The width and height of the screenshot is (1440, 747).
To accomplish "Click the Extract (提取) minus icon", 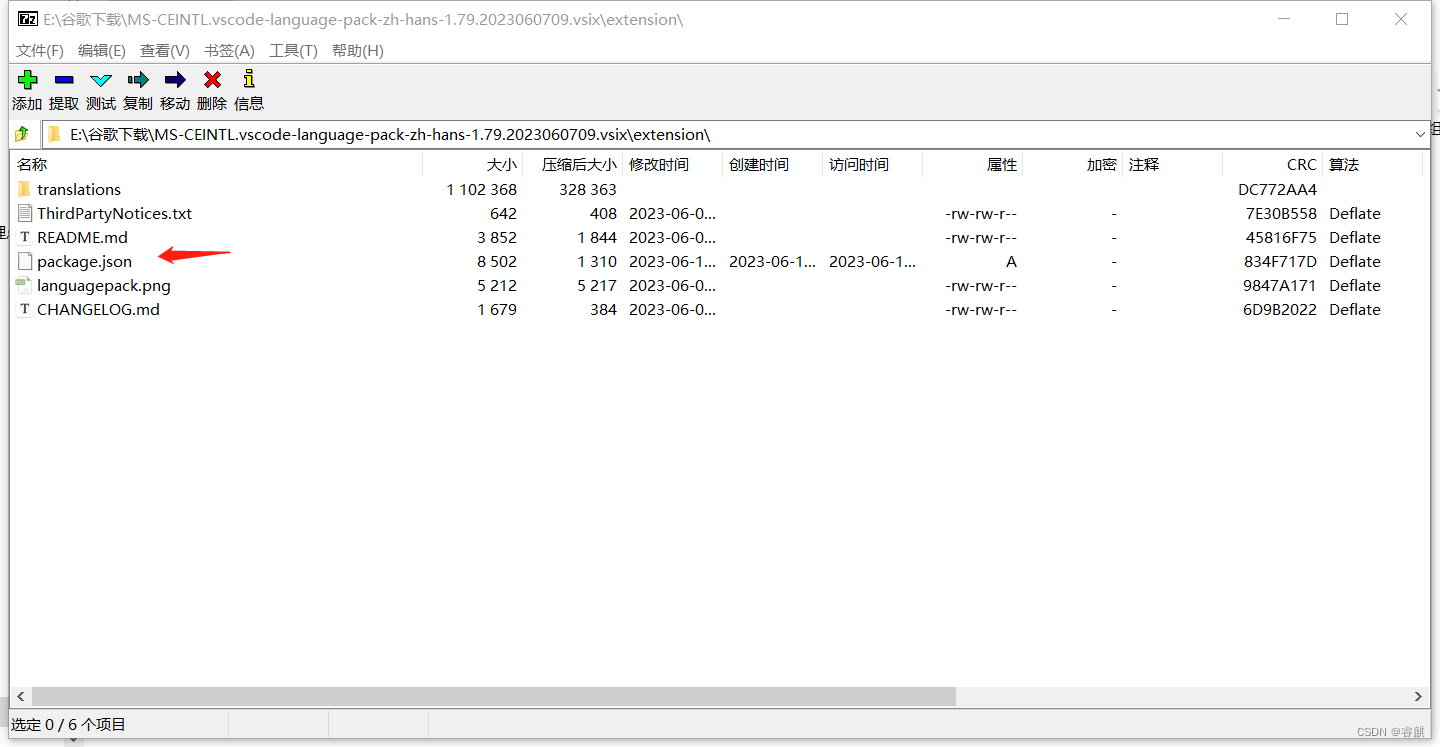I will tap(64, 80).
